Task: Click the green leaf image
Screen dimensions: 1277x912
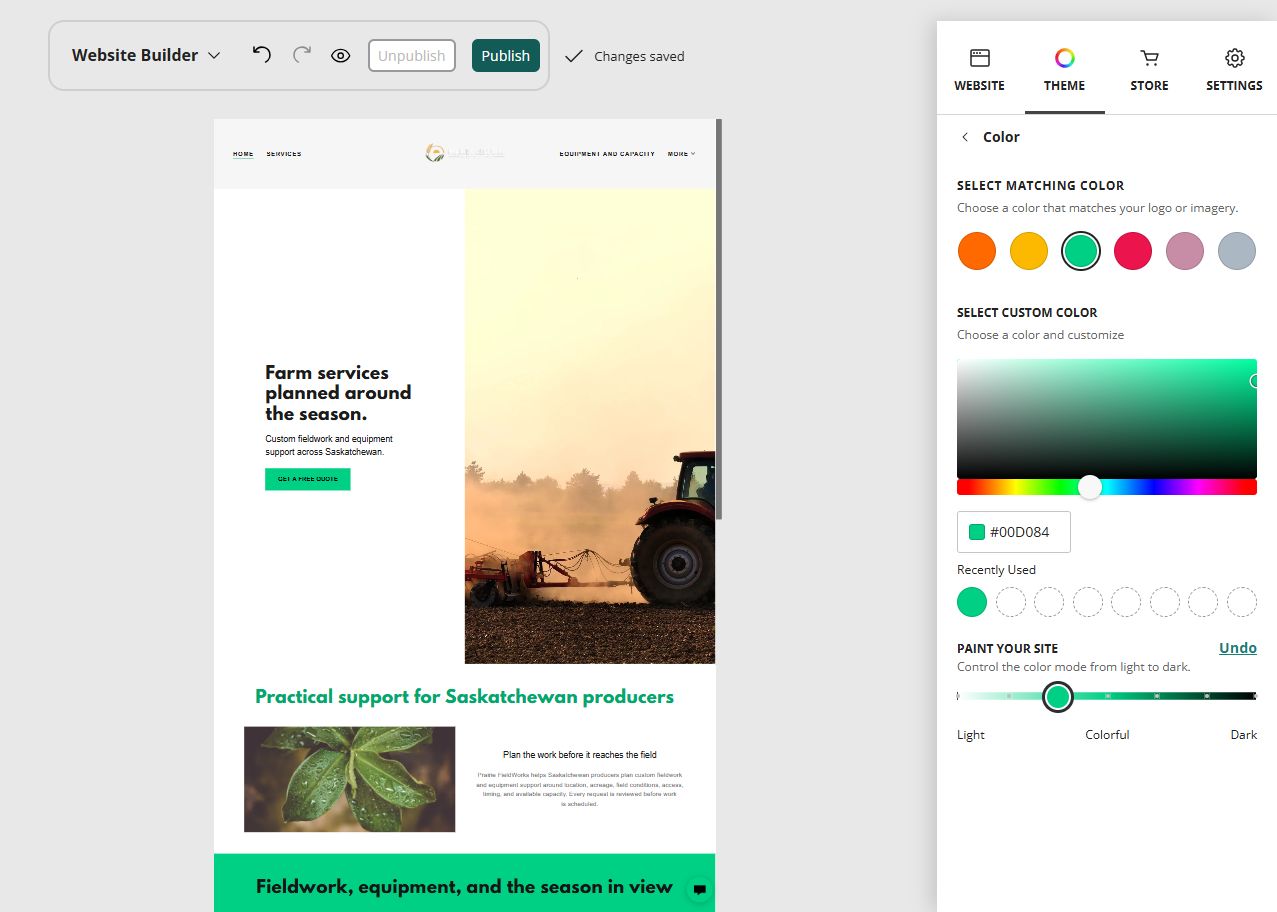Action: click(x=350, y=779)
